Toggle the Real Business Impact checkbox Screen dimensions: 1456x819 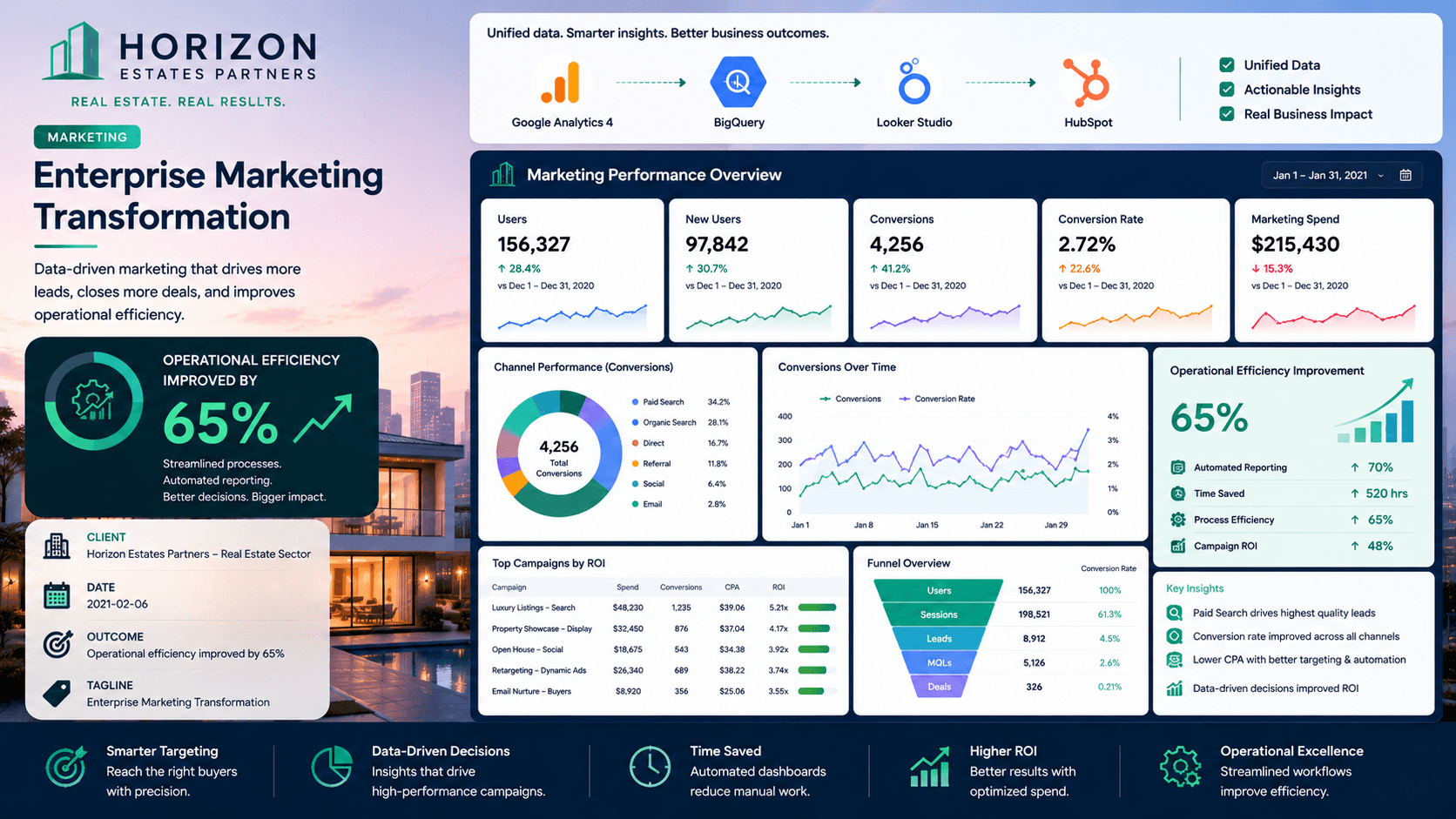coord(1227,113)
